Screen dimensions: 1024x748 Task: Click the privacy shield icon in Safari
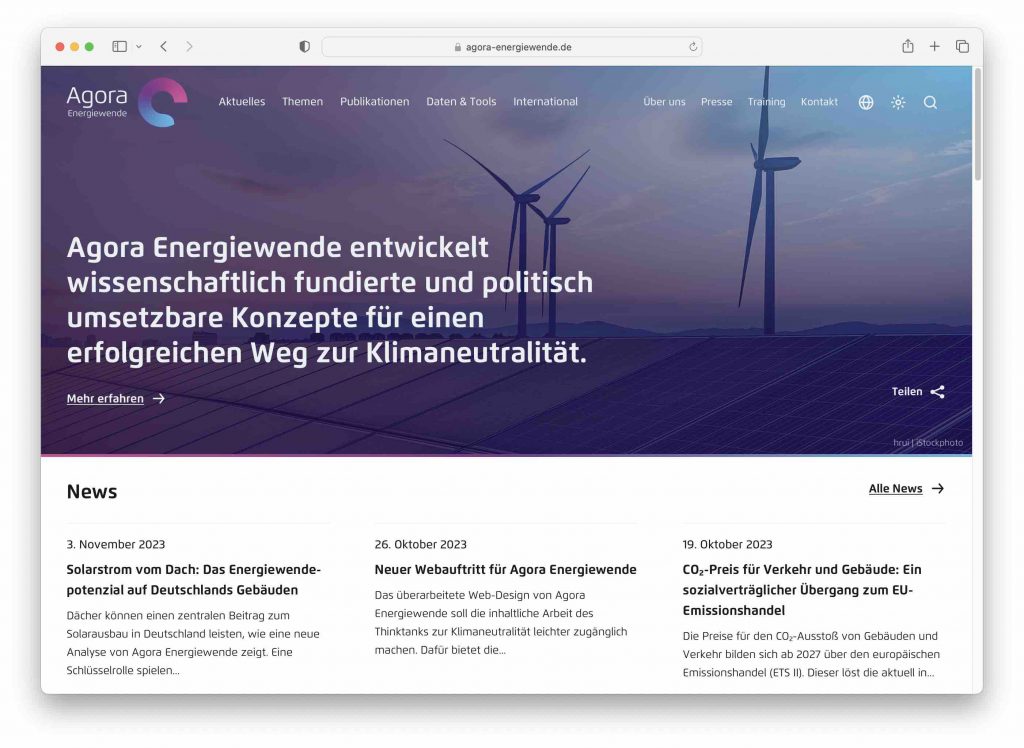click(304, 46)
